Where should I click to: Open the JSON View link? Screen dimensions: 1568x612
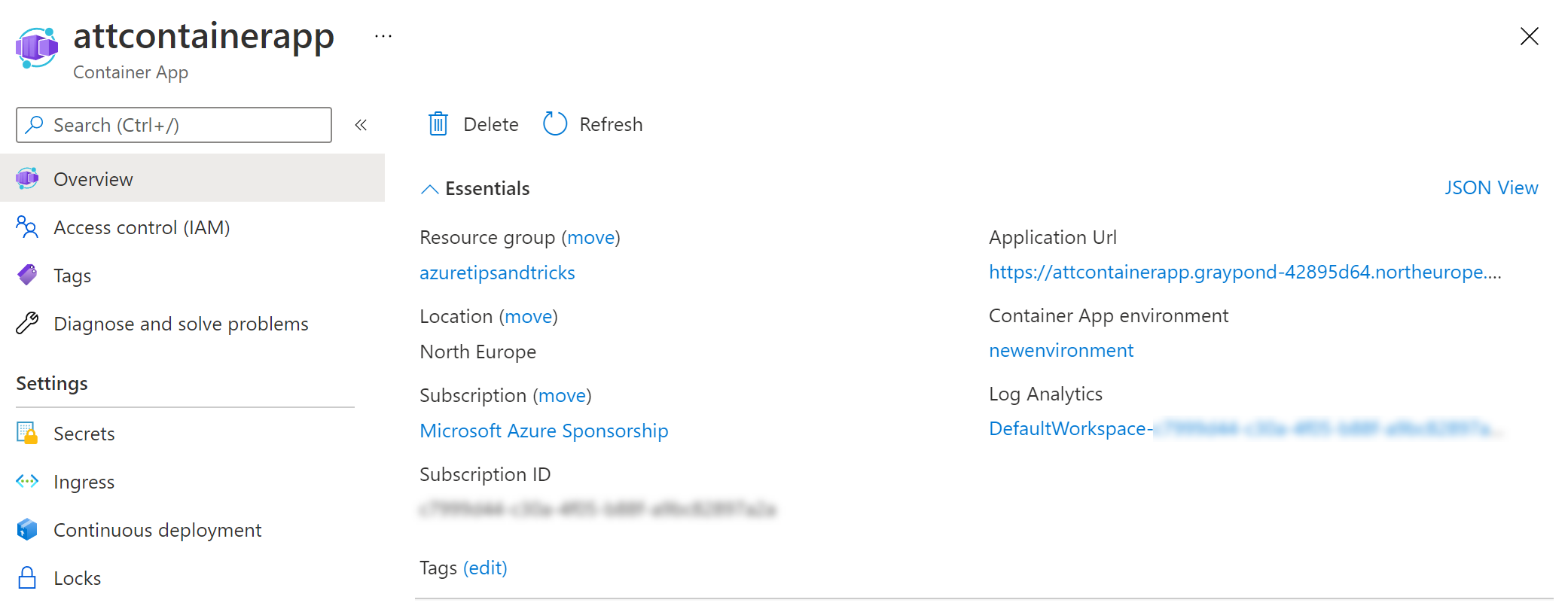point(1491,187)
